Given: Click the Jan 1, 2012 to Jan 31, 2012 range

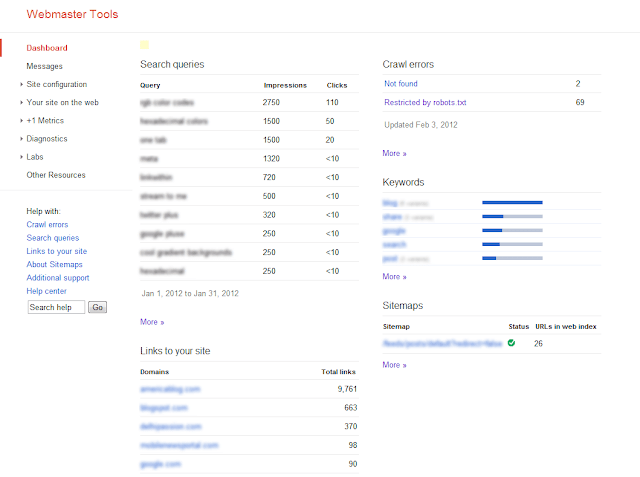Looking at the screenshot, I should [190, 293].
